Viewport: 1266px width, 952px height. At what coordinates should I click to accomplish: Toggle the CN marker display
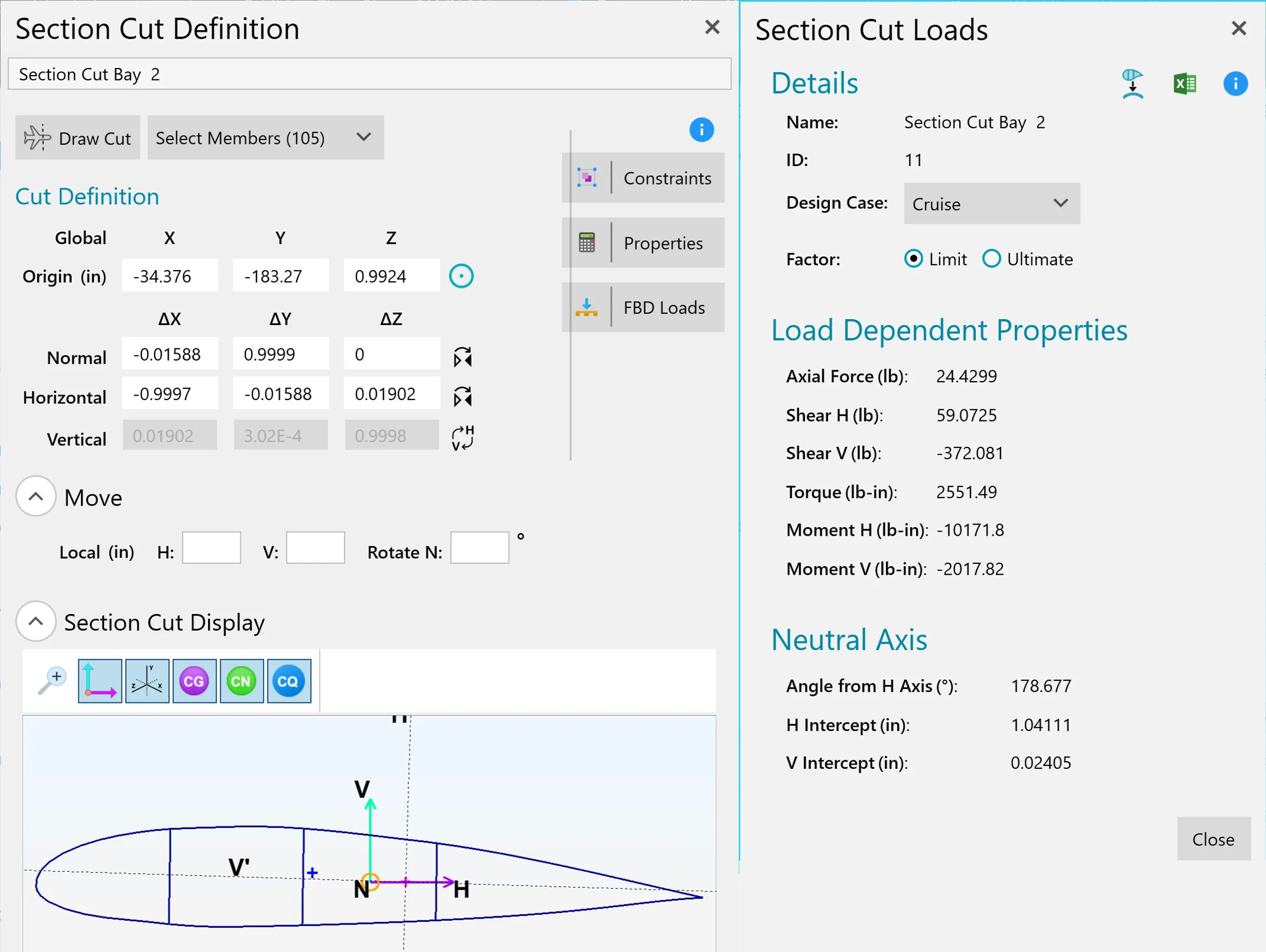[x=242, y=681]
